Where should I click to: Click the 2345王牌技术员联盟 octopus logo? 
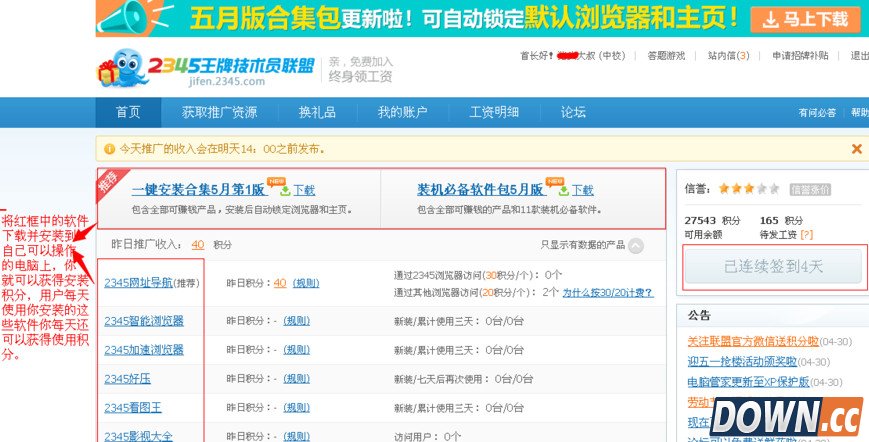point(206,68)
